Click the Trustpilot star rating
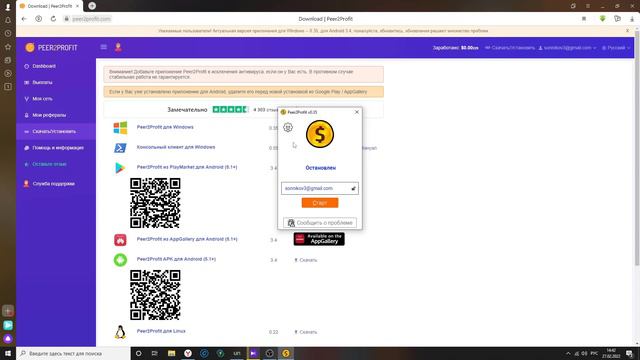Viewport: 640px width, 360px height. [231, 109]
